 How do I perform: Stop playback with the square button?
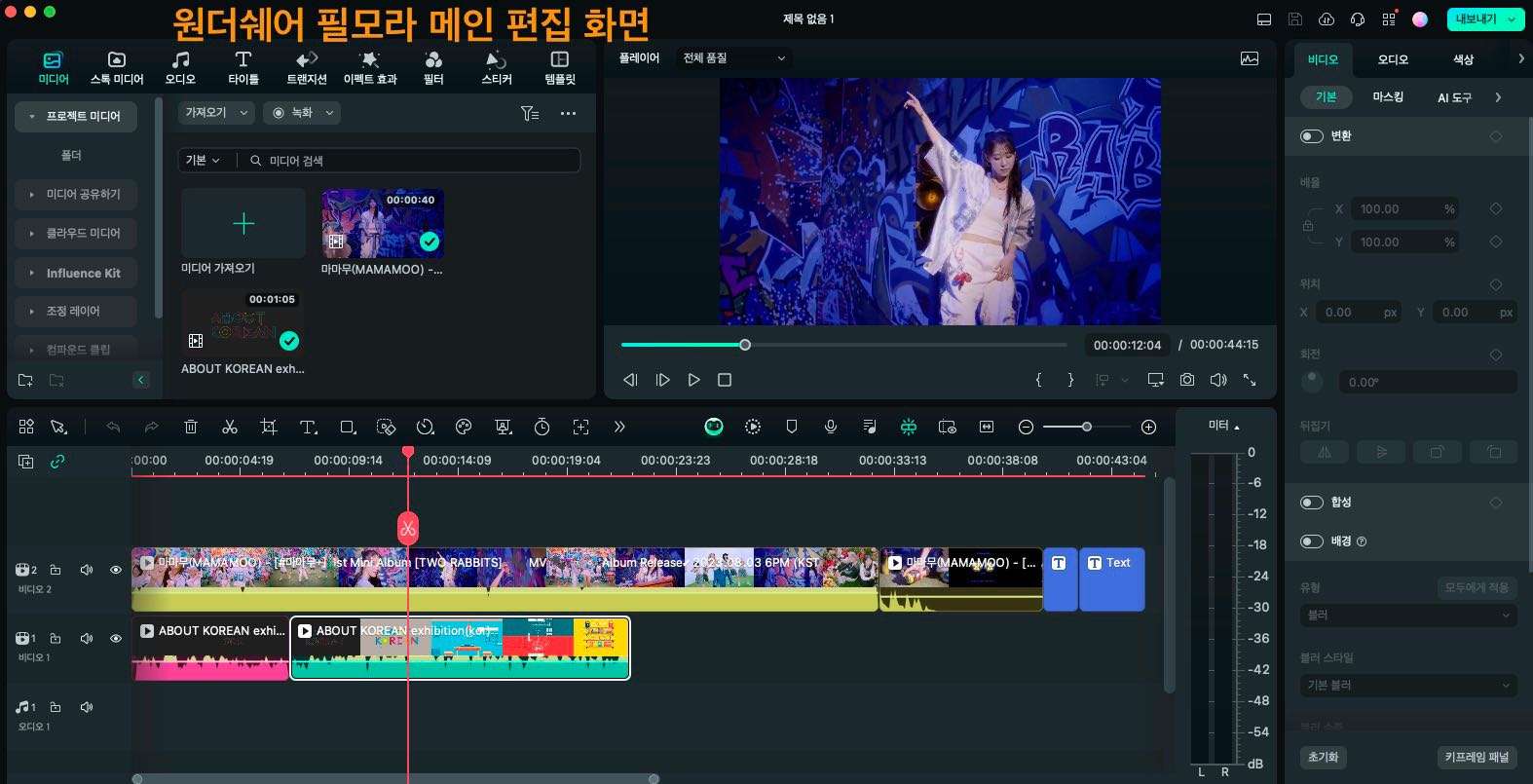click(725, 380)
